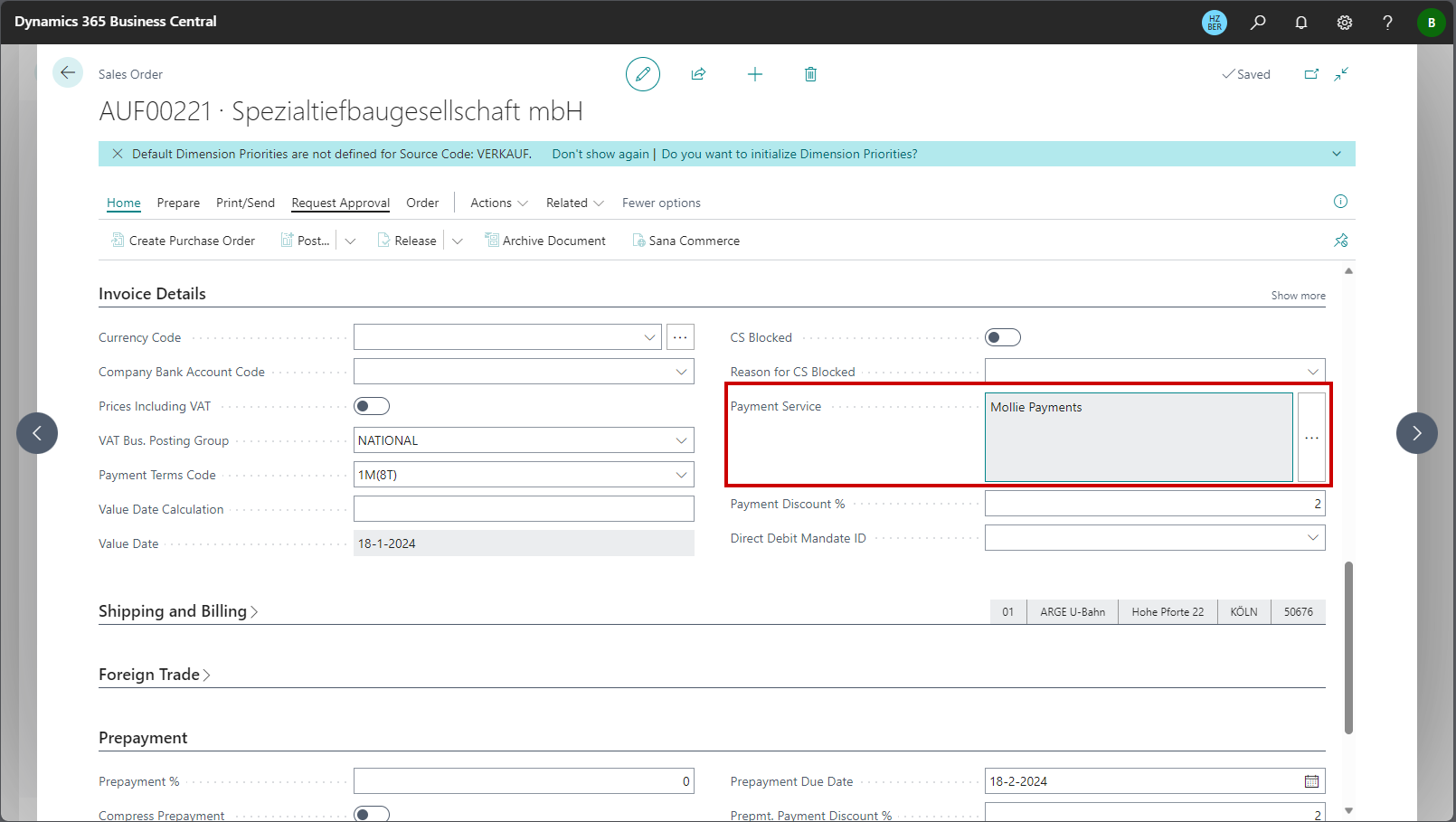Delete order using the trash icon

coord(810,74)
